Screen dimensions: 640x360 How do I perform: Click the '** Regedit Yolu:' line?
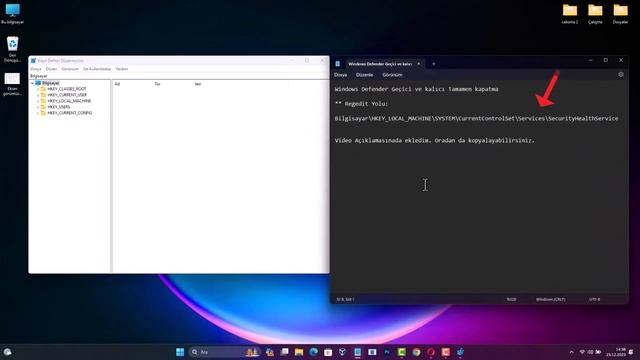click(x=361, y=104)
